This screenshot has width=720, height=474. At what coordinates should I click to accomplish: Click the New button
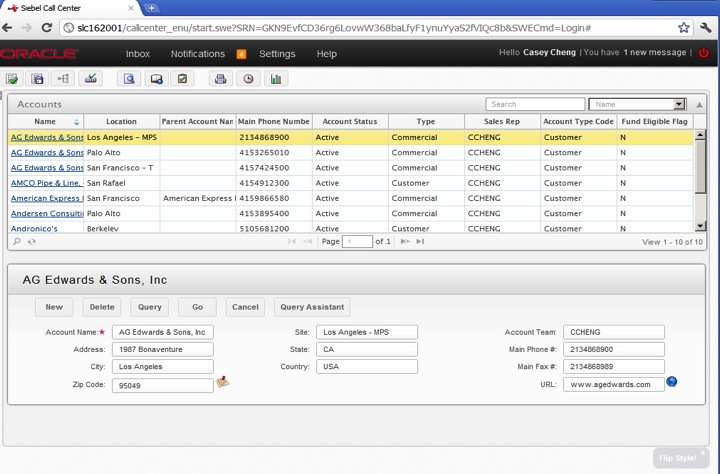coord(54,307)
